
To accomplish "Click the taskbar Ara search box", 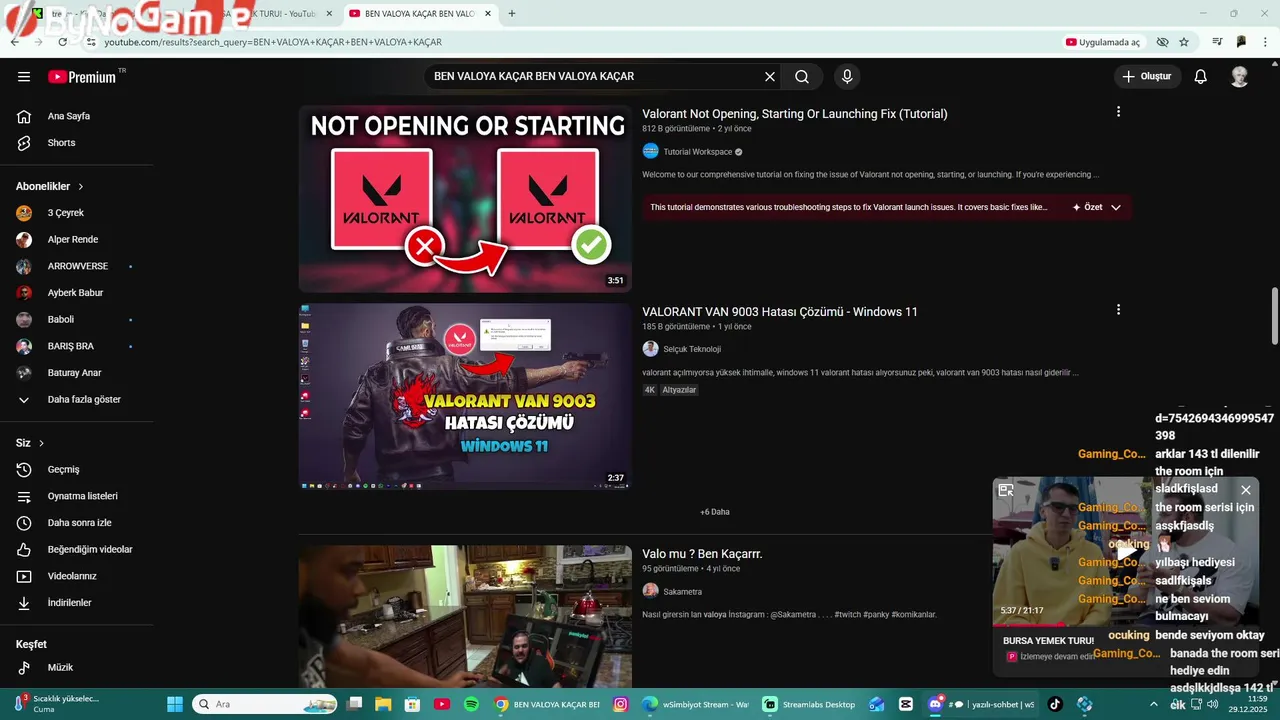I will [264, 704].
